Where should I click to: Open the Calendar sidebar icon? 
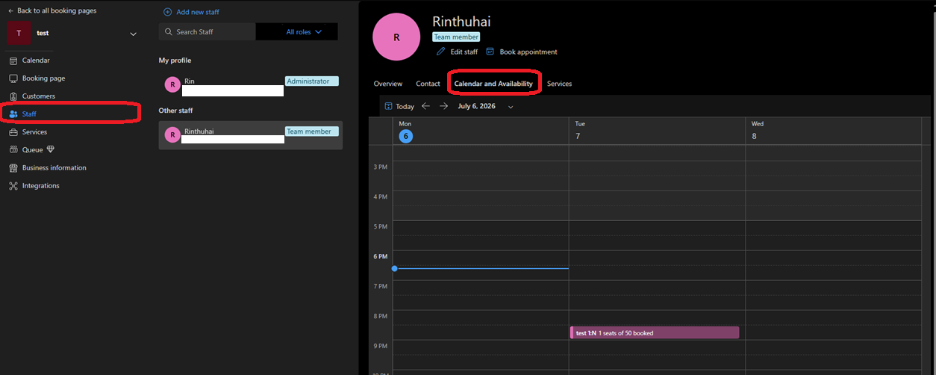coord(13,60)
